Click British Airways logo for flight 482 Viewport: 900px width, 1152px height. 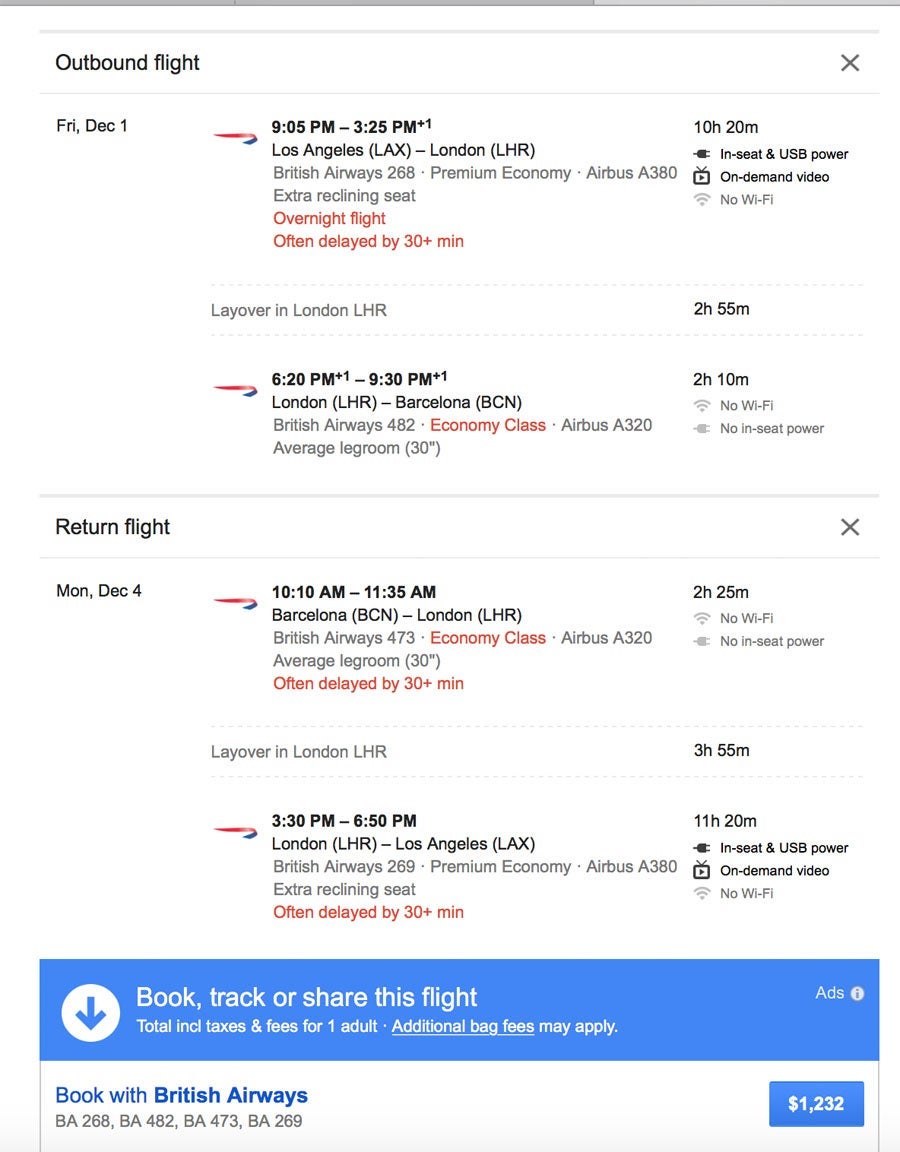pos(235,389)
